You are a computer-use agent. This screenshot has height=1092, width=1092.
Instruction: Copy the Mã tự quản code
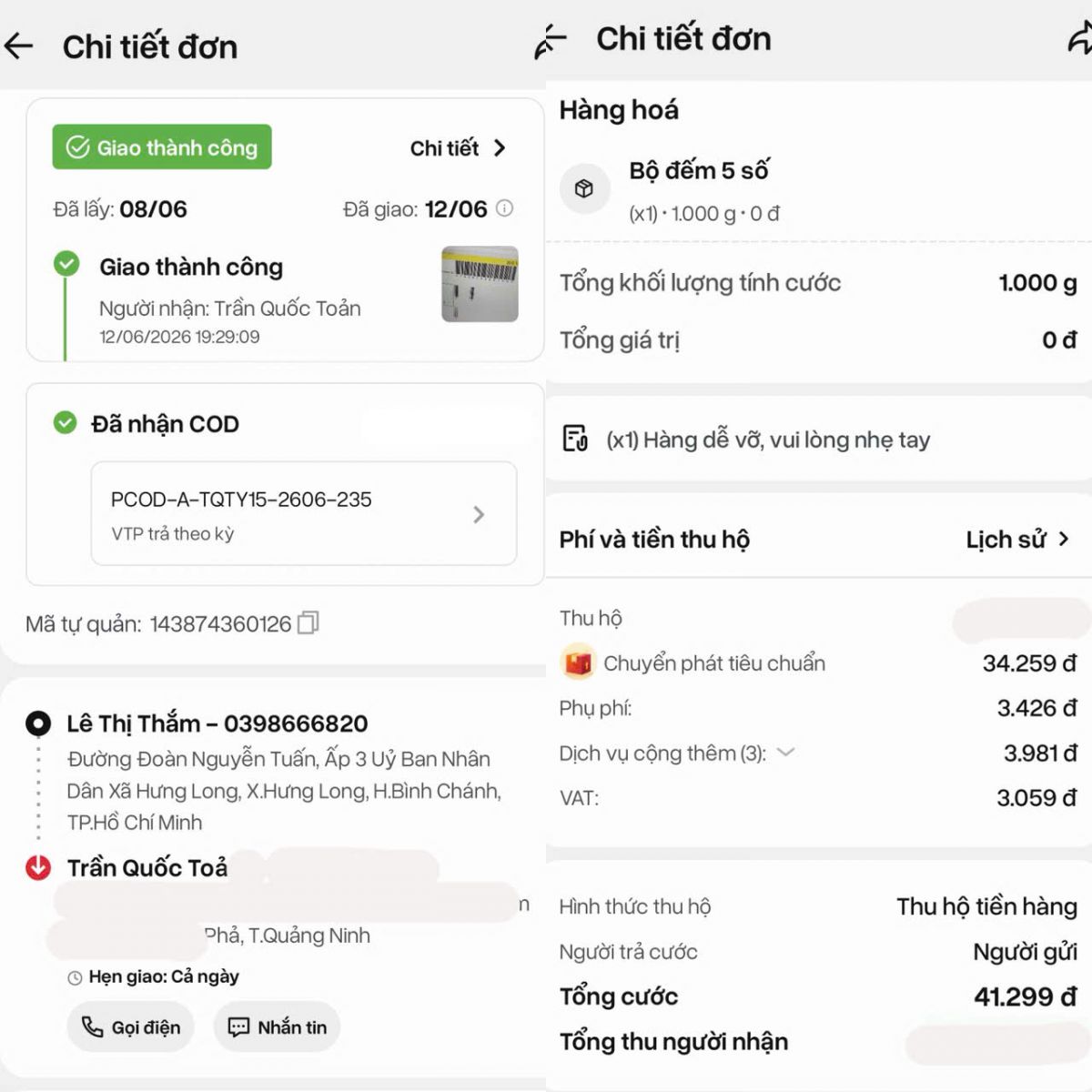pos(308,623)
